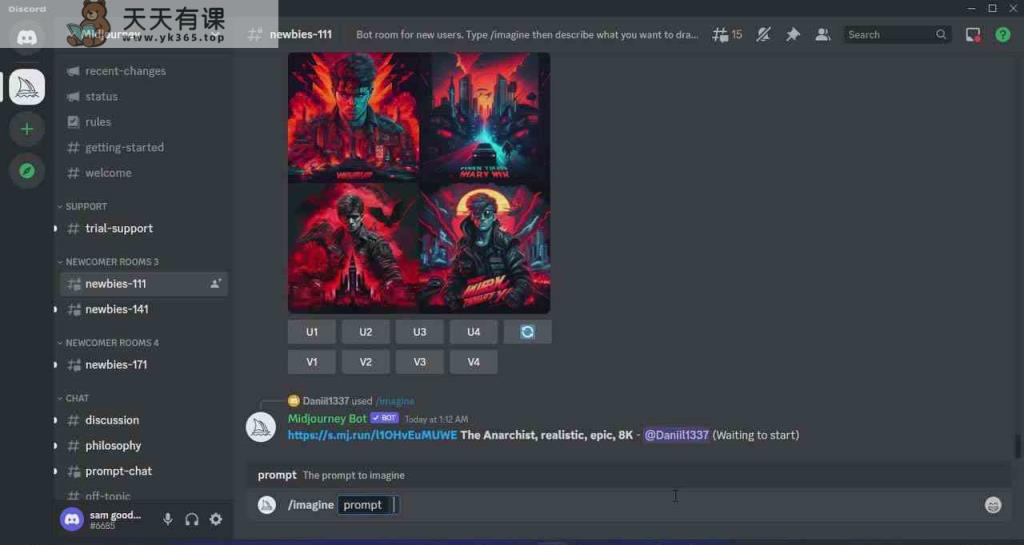Click the @Daniil1337 mention
The height and width of the screenshot is (545, 1024).
pyautogui.click(x=677, y=435)
